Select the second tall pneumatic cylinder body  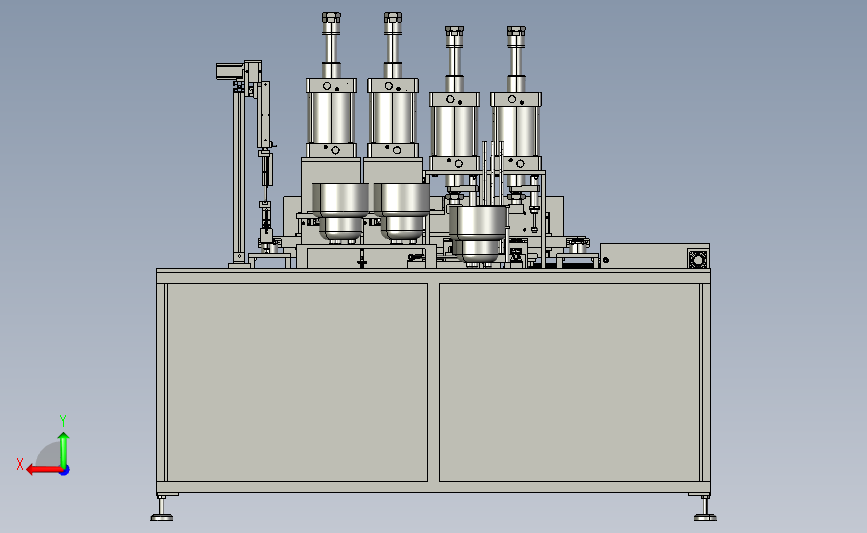coord(393,117)
